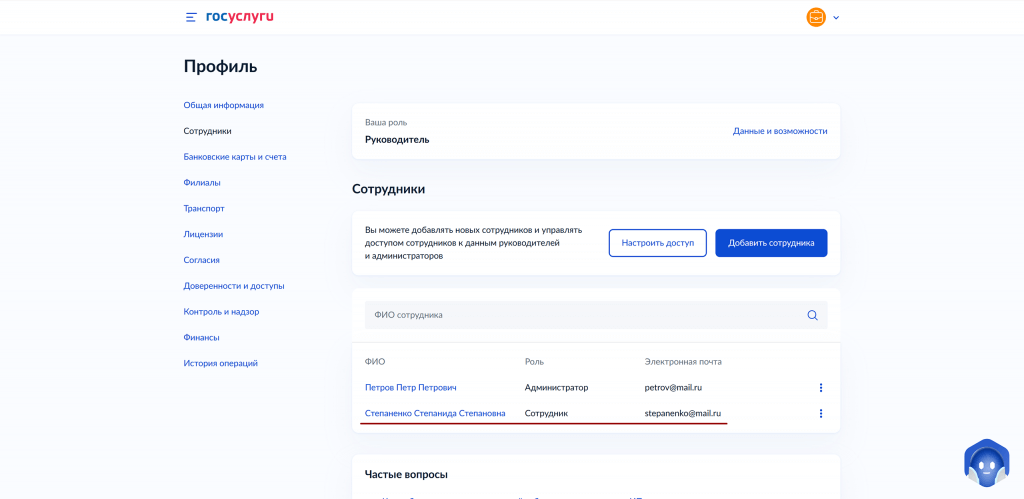This screenshot has width=1024, height=499.
Task: Click the ФИО column header
Action: 375,362
